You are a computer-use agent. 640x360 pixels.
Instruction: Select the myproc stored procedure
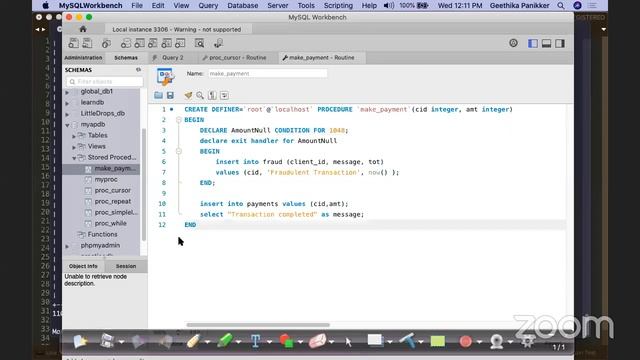pyautogui.click(x=106, y=179)
